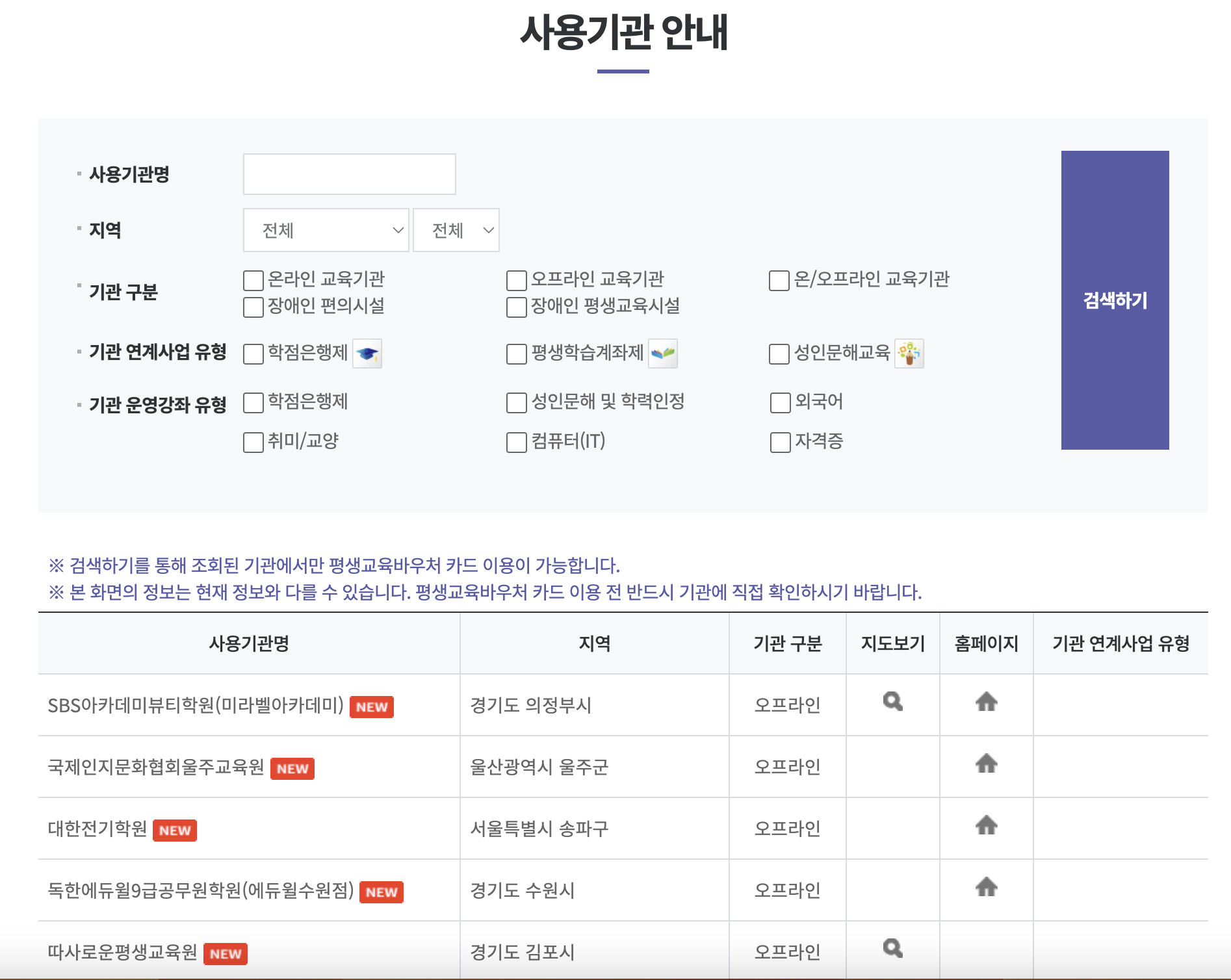Open map for SBS아카데미뷰티학원 row

[893, 702]
